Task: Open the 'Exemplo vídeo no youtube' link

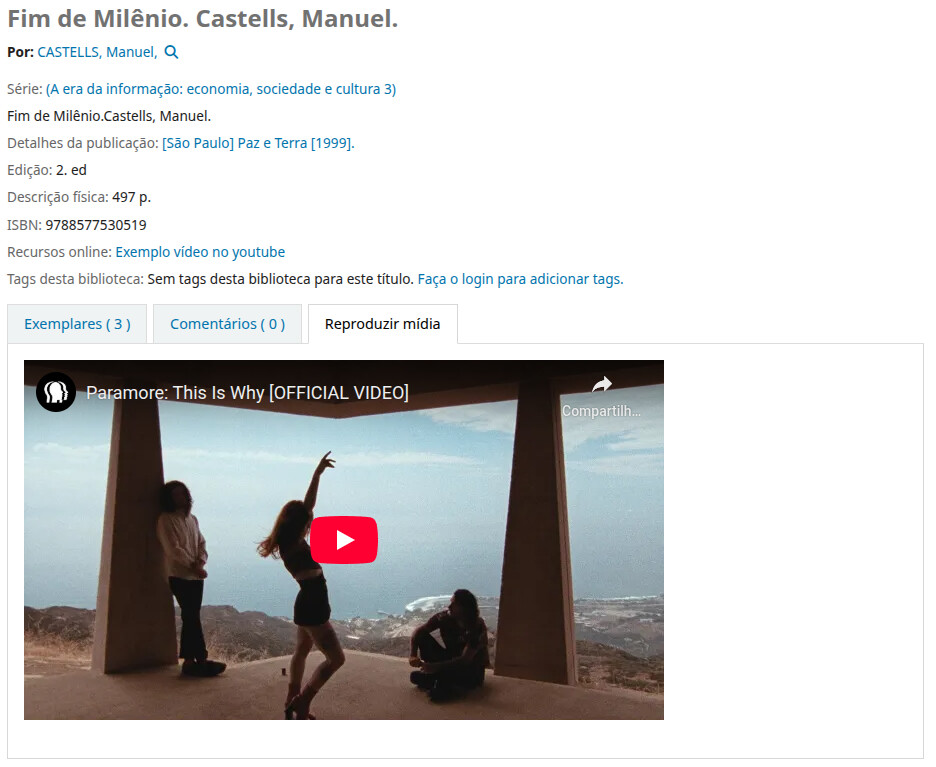Action: (200, 252)
